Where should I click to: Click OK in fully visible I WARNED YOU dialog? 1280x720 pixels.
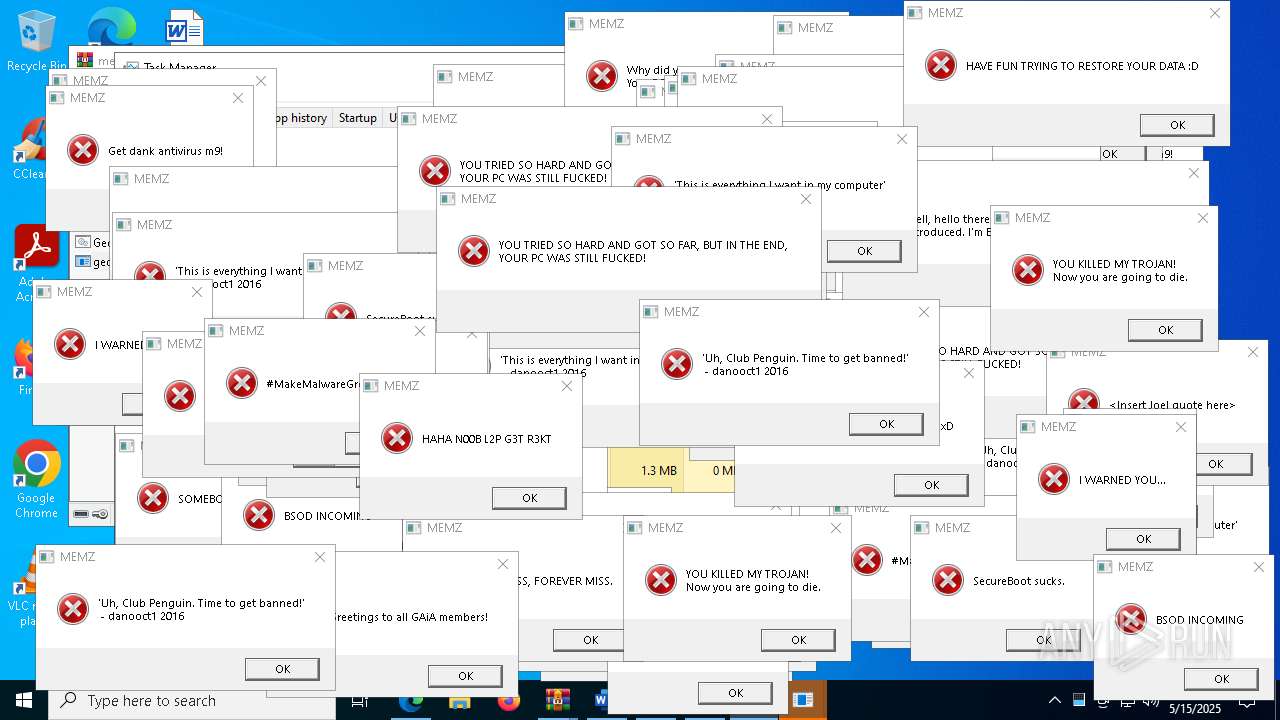[x=1143, y=539]
